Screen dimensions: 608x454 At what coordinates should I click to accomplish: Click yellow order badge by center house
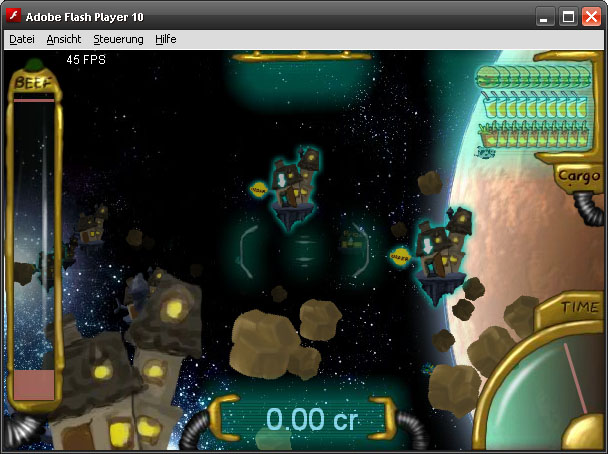(x=258, y=190)
